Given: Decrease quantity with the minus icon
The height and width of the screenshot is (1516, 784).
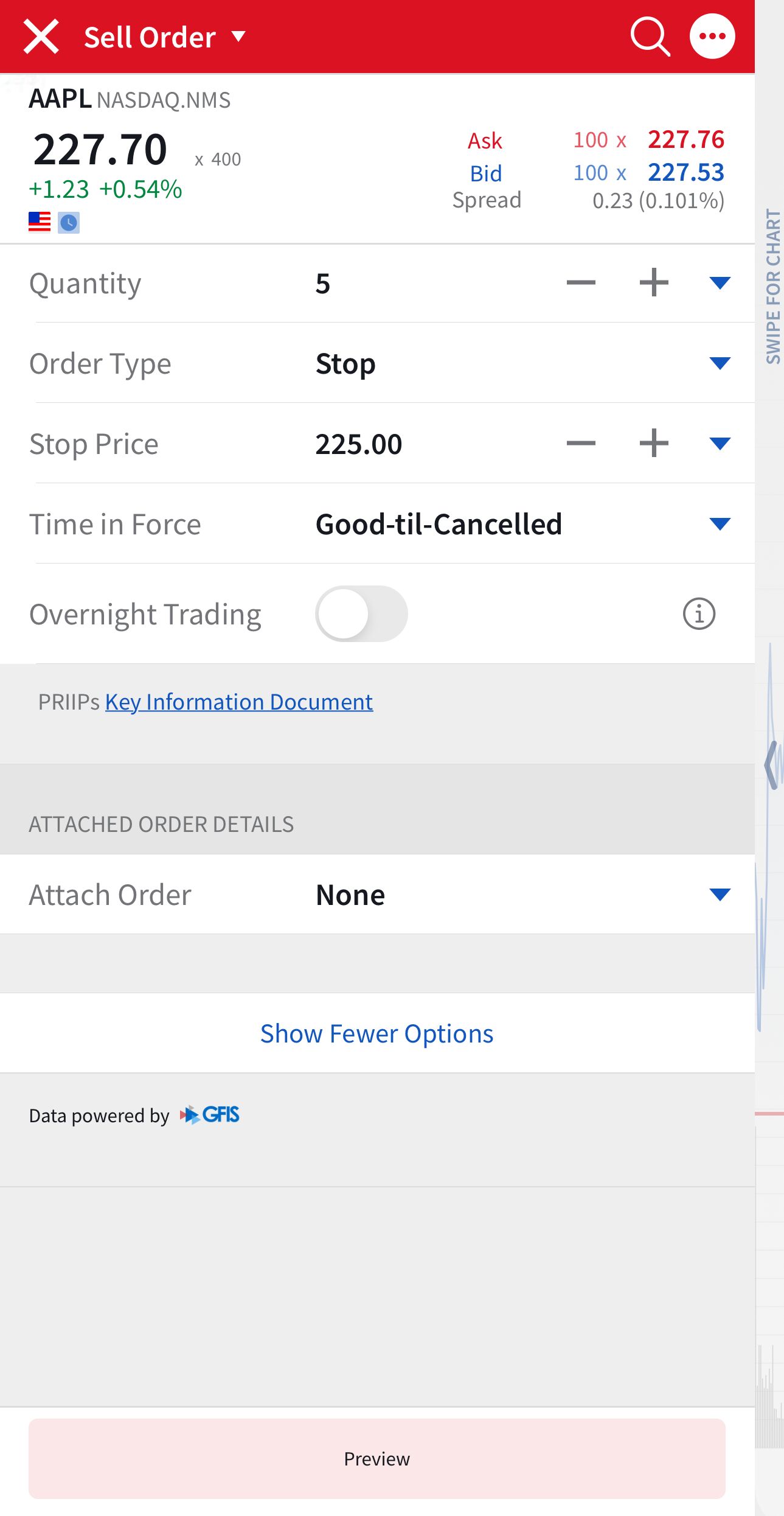Looking at the screenshot, I should pyautogui.click(x=581, y=283).
